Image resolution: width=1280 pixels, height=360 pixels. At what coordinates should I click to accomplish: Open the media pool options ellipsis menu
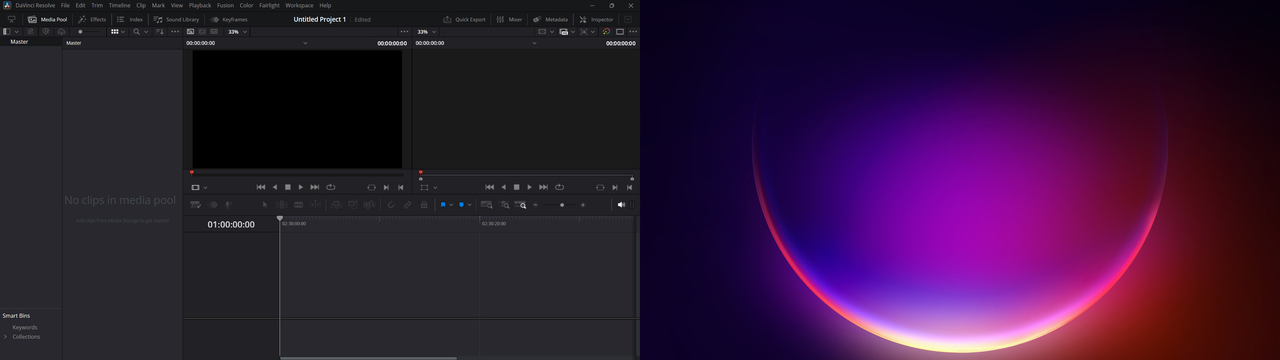click(x=175, y=32)
